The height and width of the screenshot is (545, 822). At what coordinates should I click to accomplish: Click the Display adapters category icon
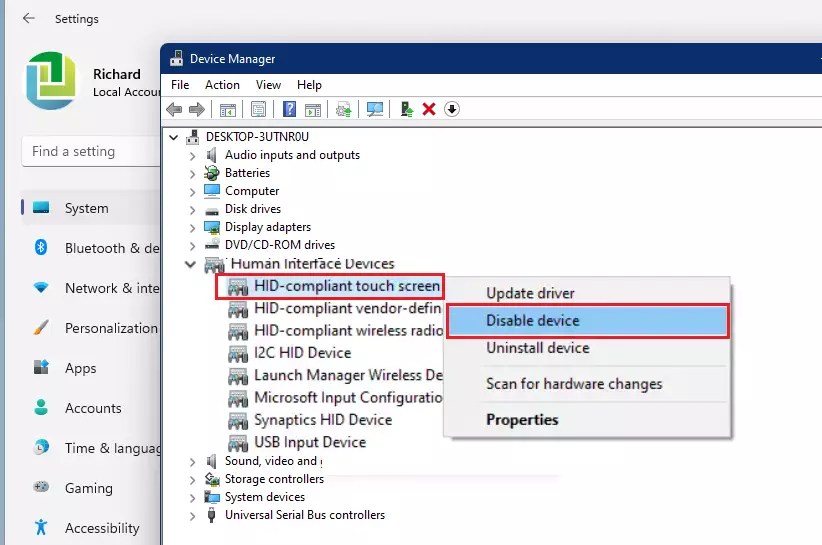pyautogui.click(x=212, y=227)
